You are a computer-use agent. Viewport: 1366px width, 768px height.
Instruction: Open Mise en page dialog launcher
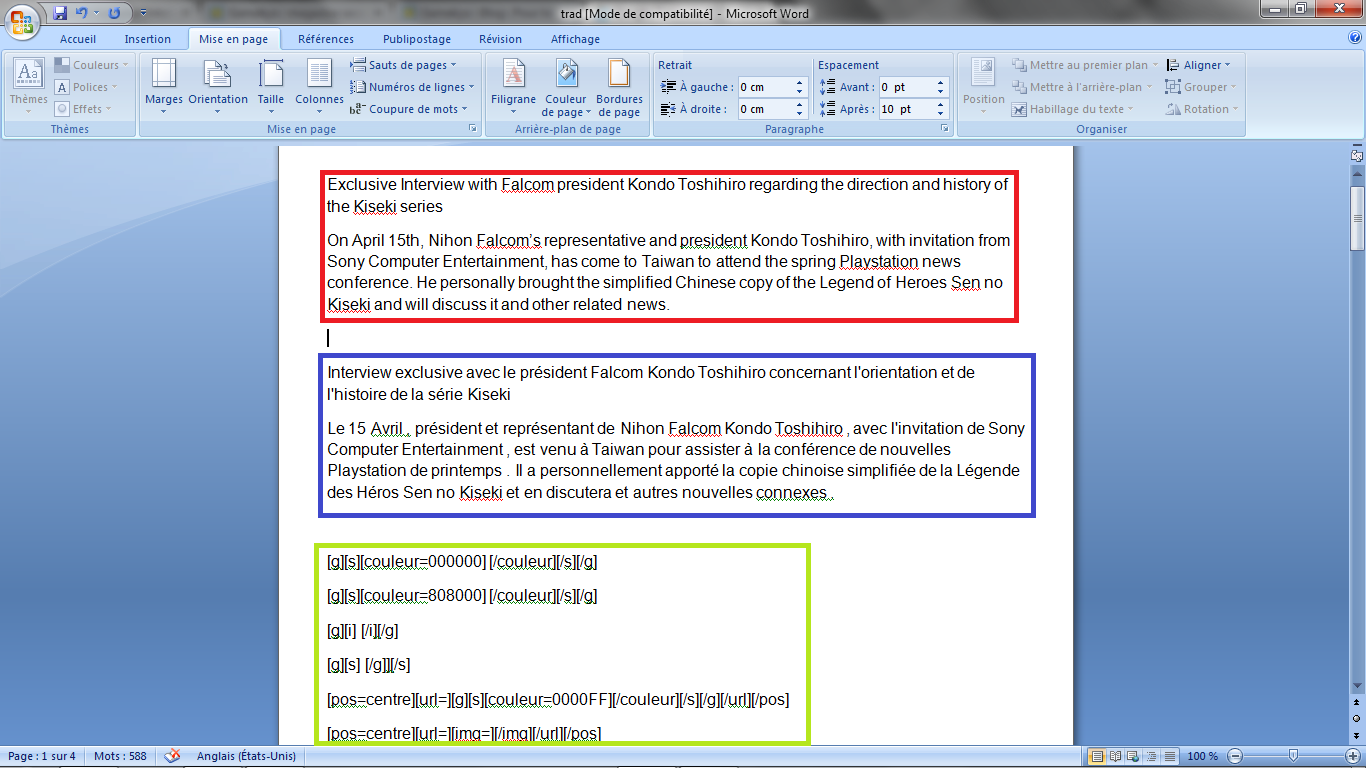[x=473, y=129]
